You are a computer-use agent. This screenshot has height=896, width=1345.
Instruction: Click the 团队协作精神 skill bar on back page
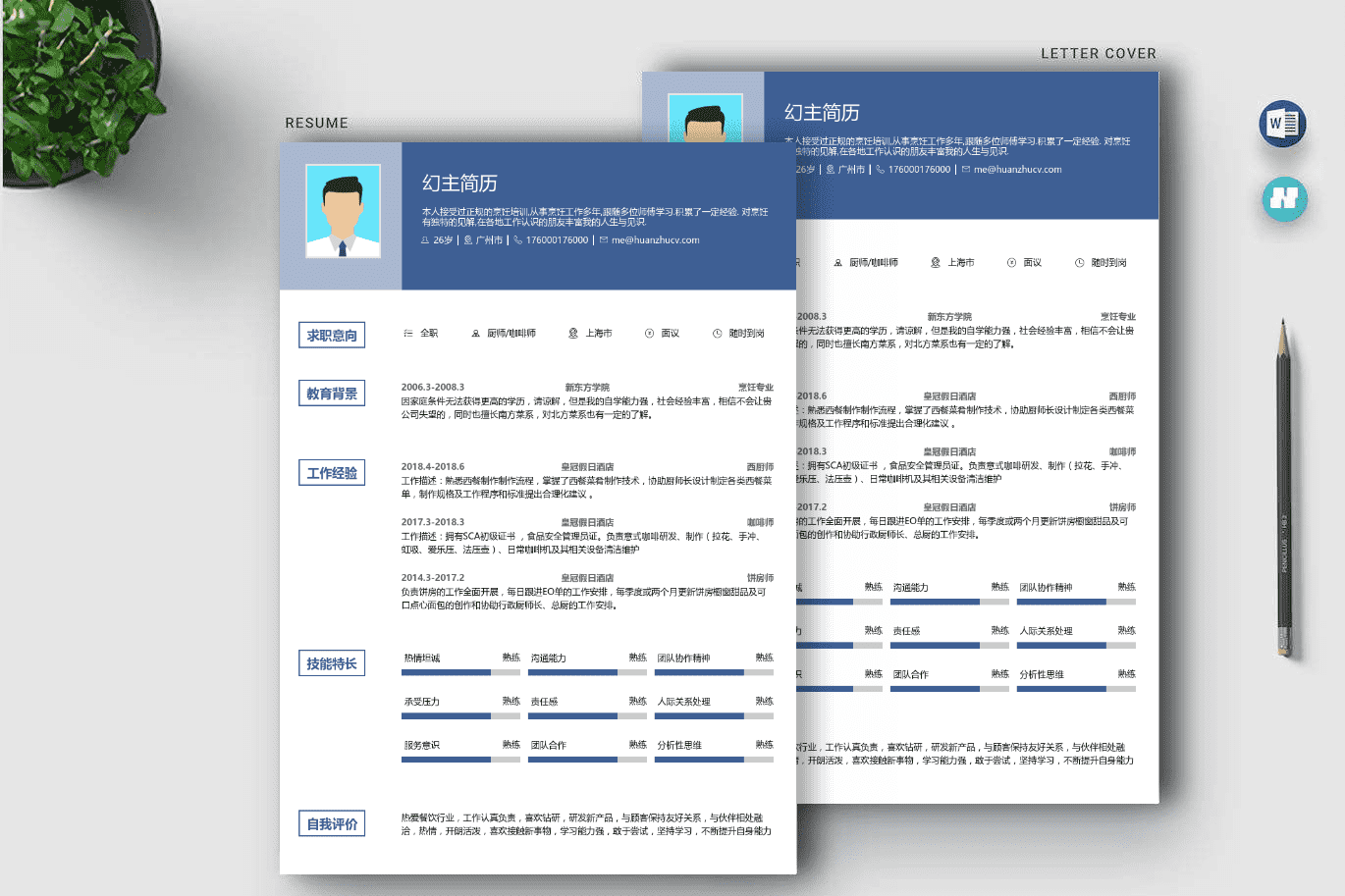(x=1076, y=602)
